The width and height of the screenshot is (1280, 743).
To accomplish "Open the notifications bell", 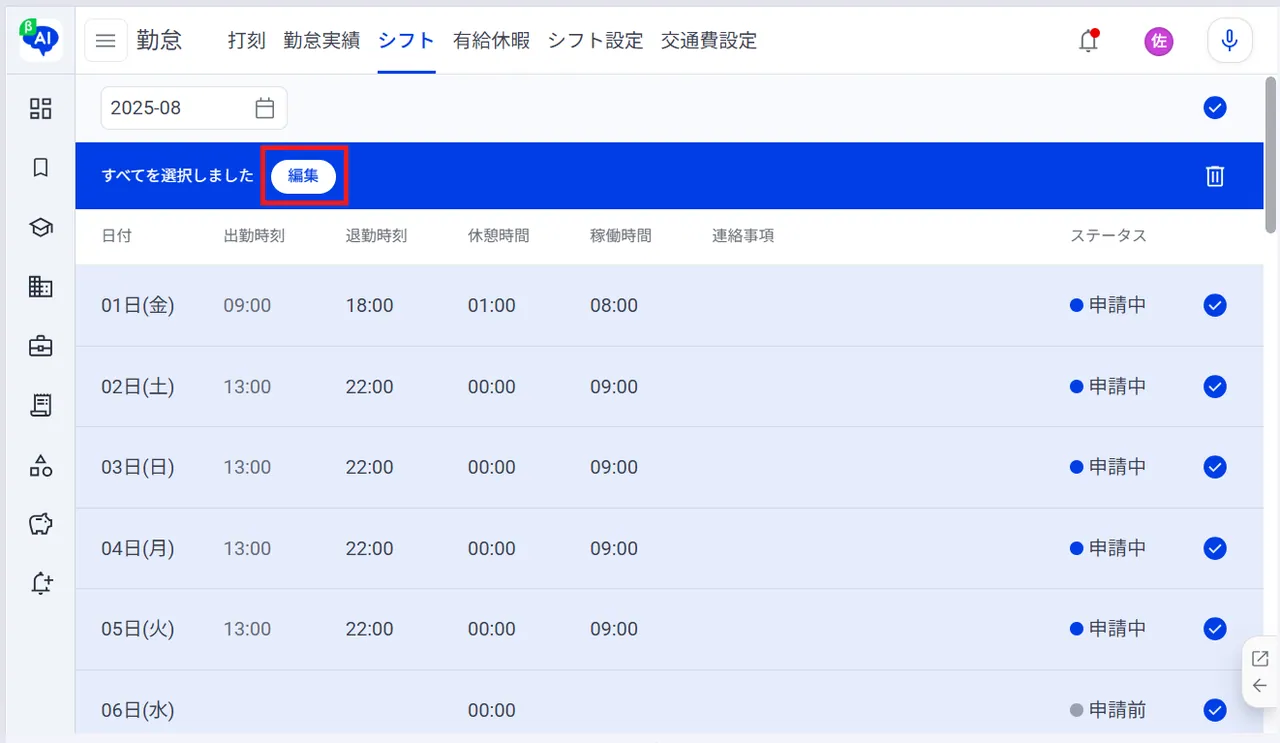I will click(x=1089, y=41).
